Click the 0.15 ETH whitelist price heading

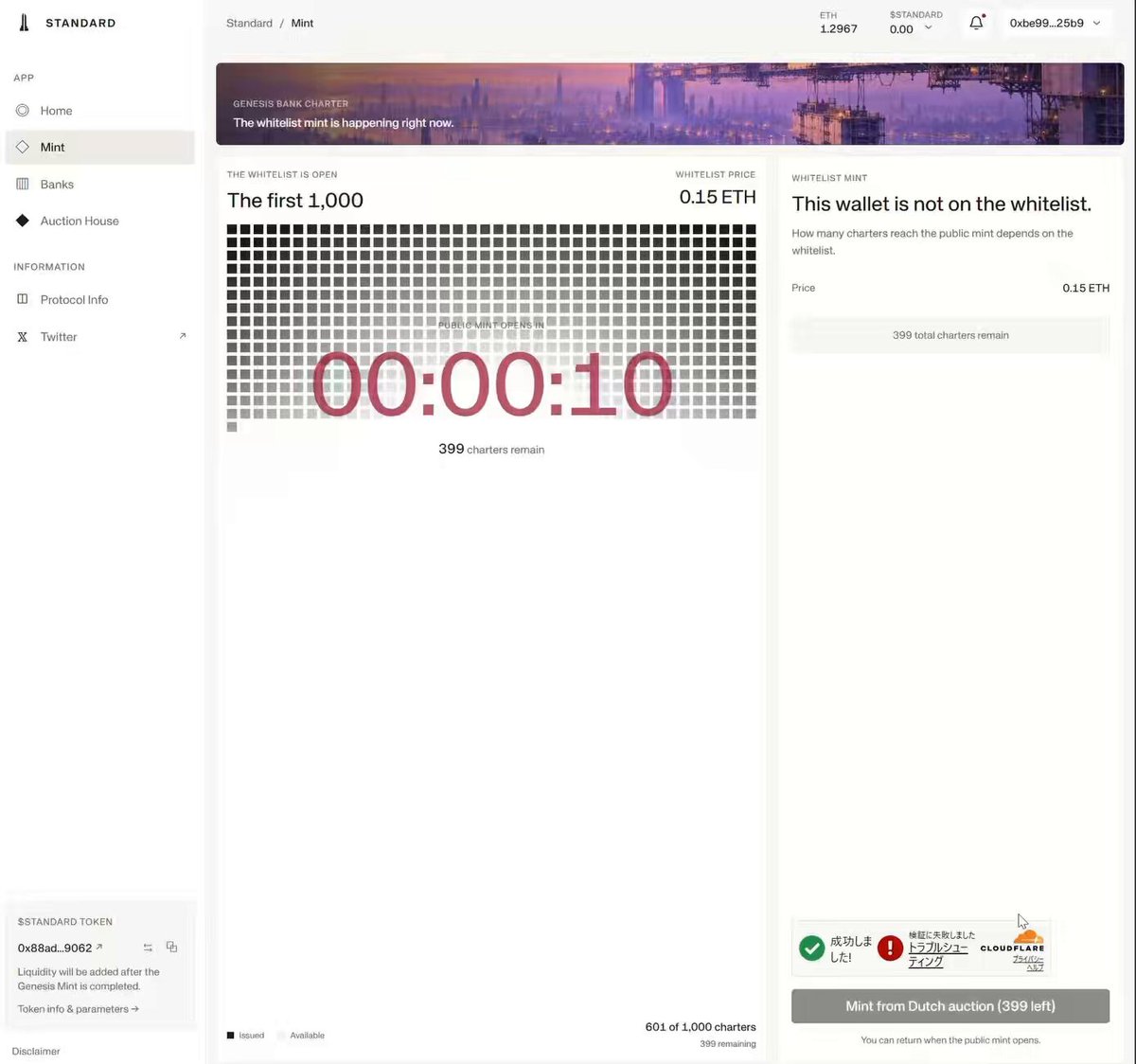(718, 197)
